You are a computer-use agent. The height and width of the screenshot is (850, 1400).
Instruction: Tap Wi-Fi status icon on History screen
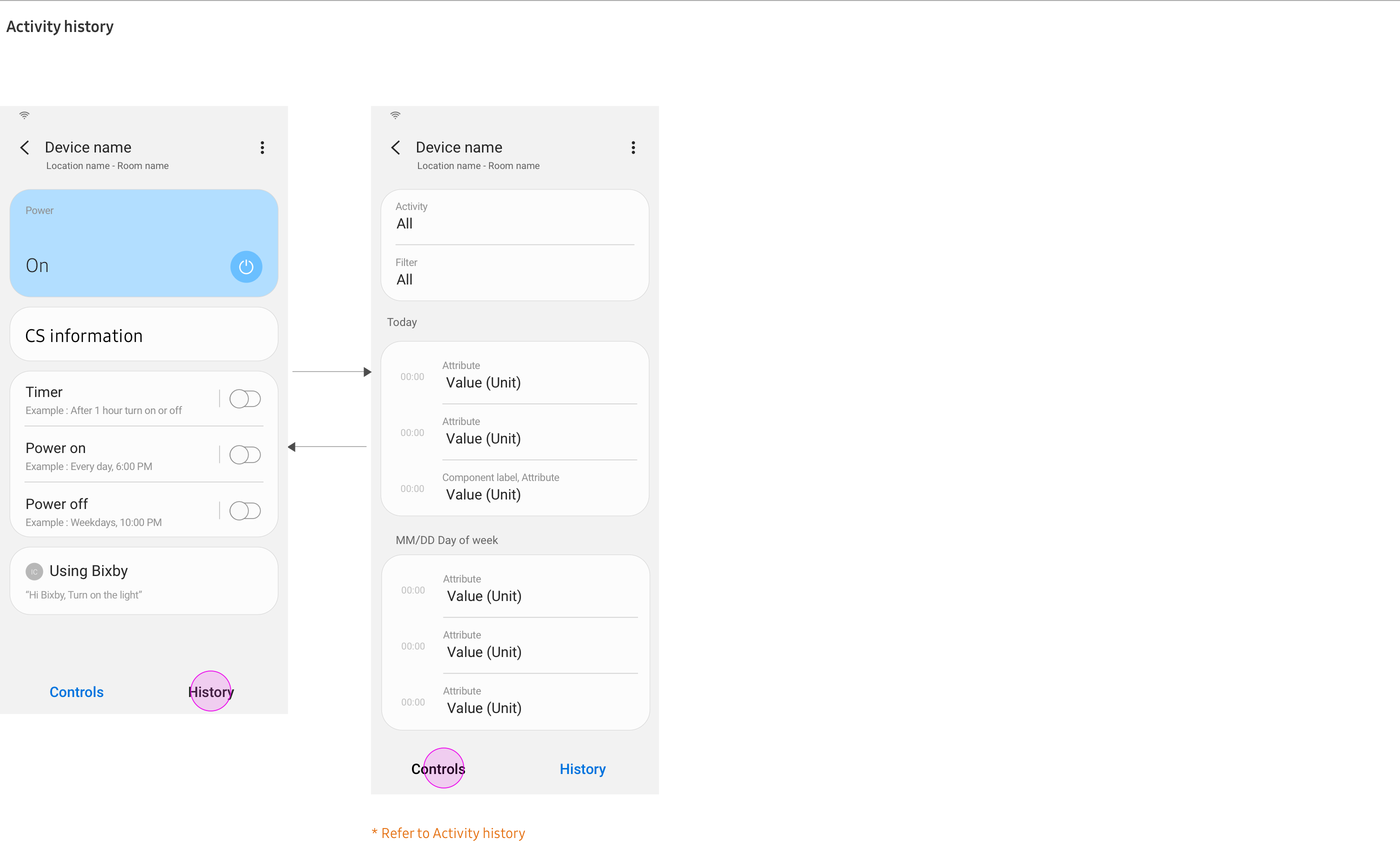tap(395, 115)
